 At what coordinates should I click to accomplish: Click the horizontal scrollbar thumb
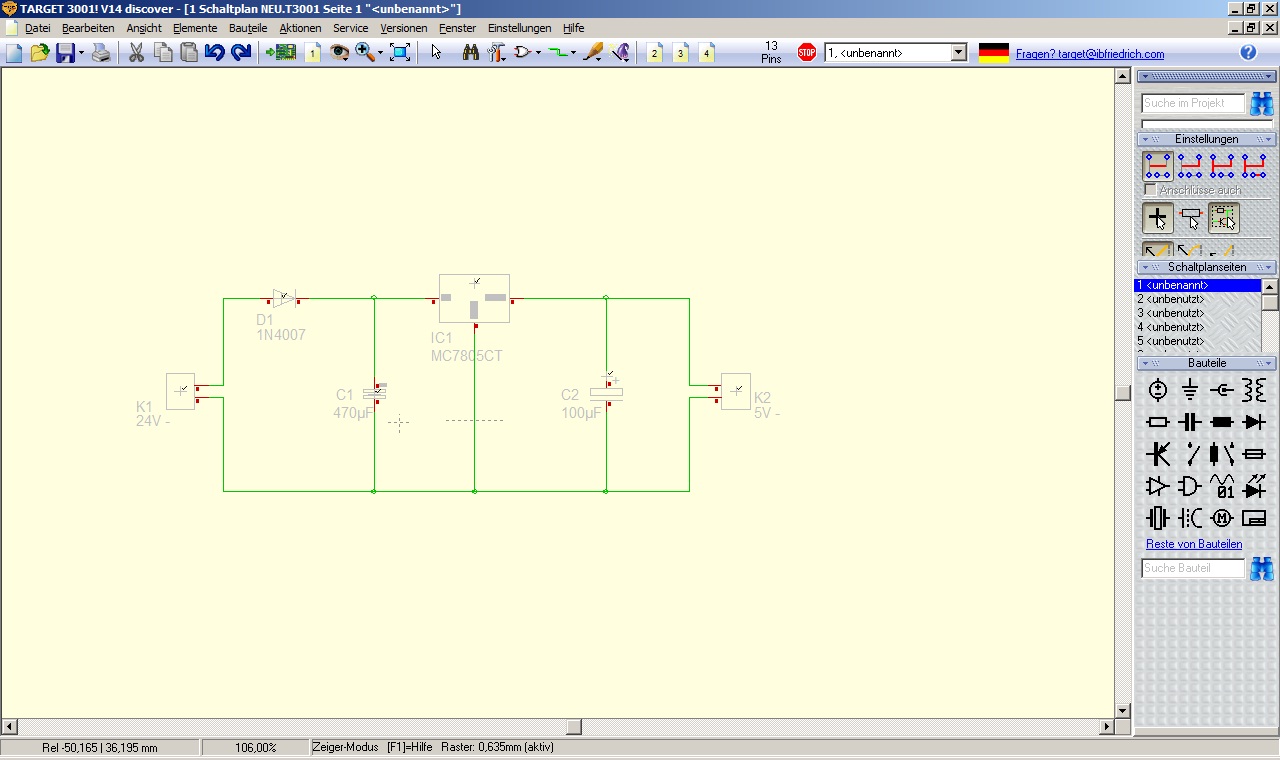coord(574,727)
